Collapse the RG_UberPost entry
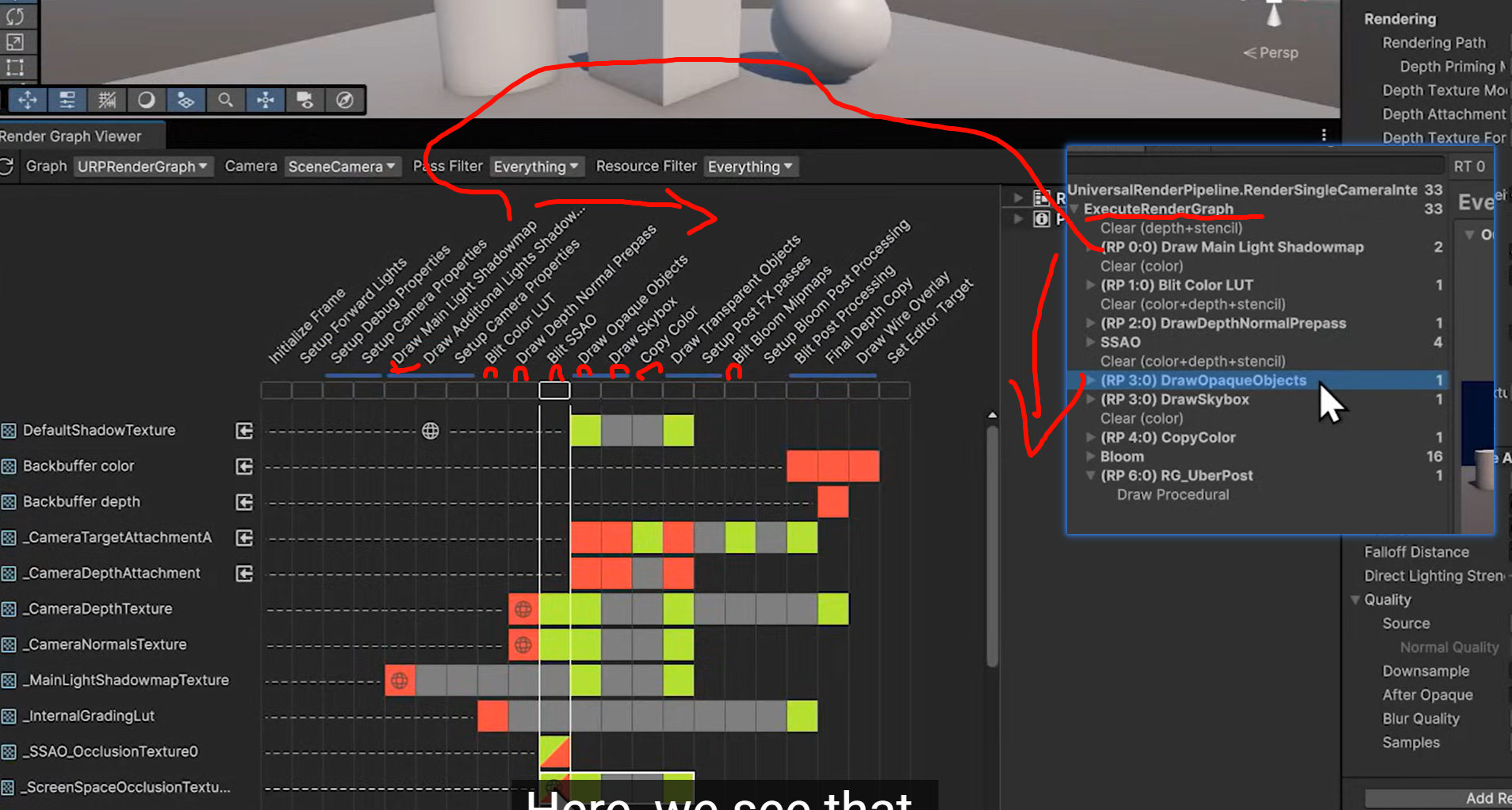This screenshot has height=810, width=1512. 1091,475
